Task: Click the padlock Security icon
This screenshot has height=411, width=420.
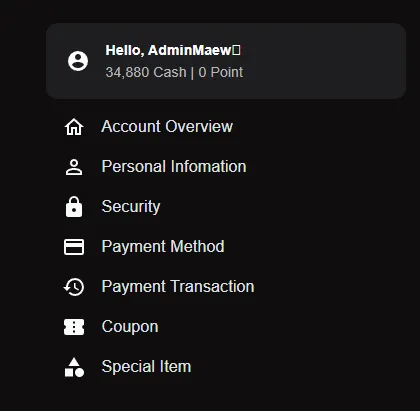Action: coord(74,207)
